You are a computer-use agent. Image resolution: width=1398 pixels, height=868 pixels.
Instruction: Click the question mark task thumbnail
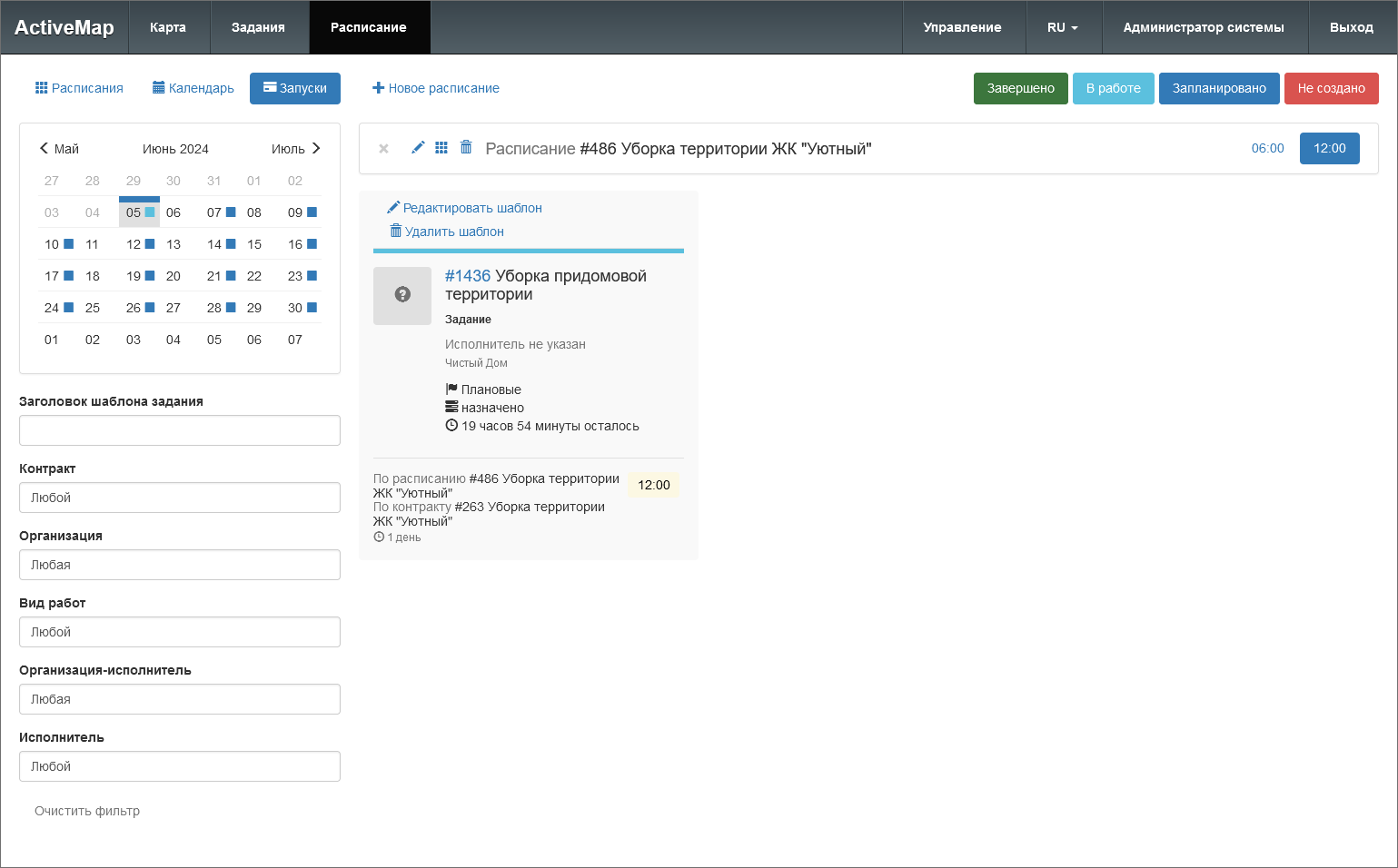pyautogui.click(x=402, y=295)
